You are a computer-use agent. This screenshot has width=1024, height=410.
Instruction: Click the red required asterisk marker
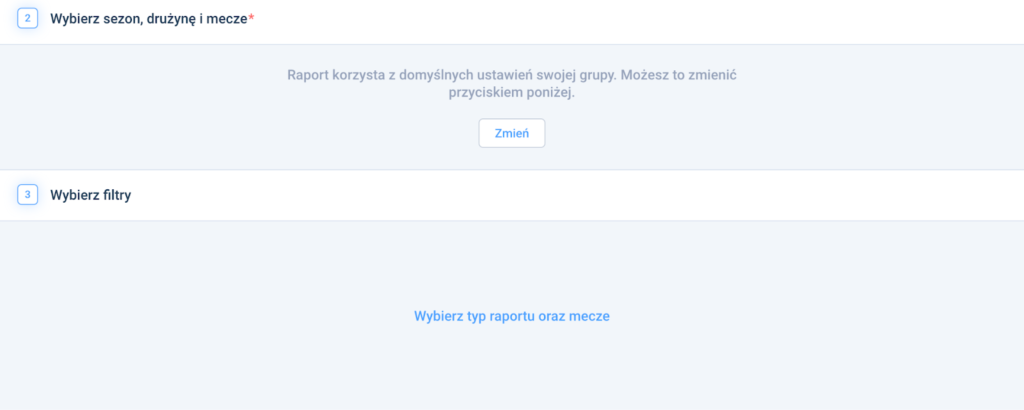(251, 18)
